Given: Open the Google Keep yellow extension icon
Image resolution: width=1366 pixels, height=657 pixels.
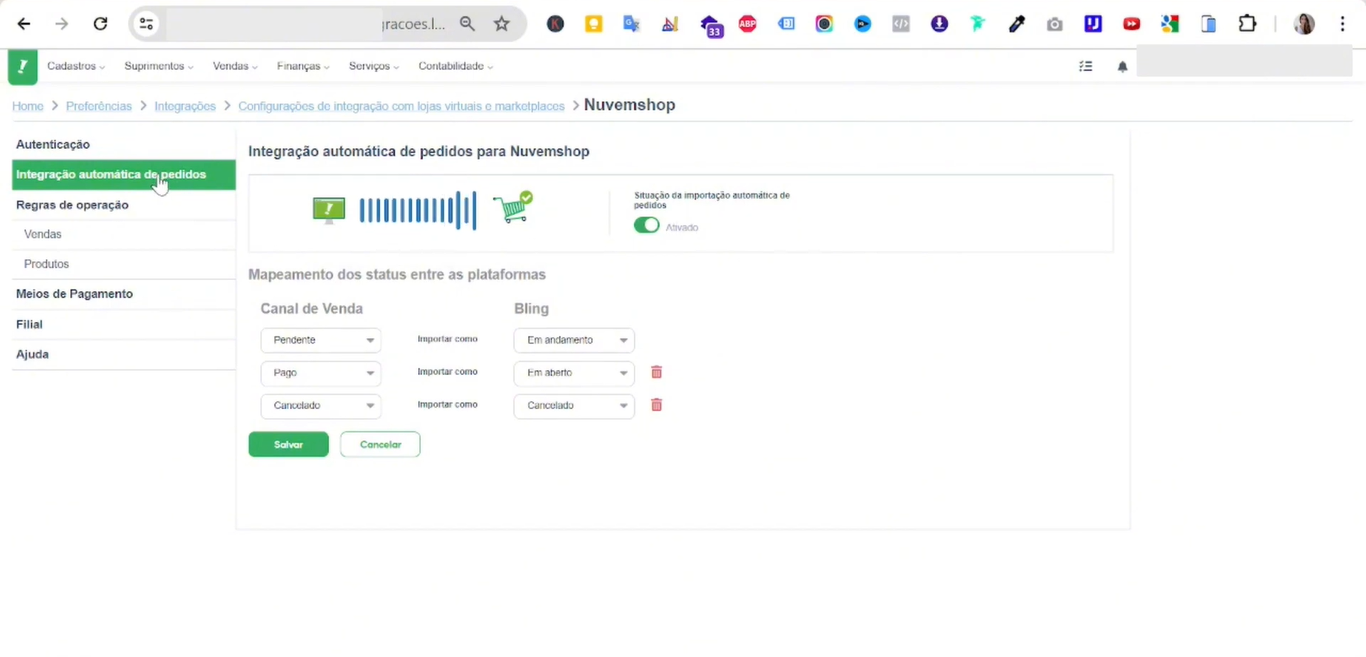Looking at the screenshot, I should [x=594, y=24].
